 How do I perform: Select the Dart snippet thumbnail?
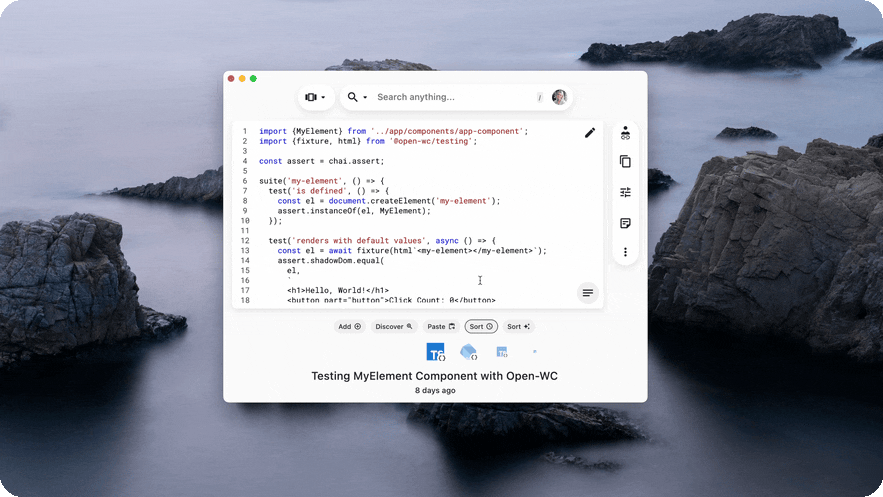pos(469,352)
